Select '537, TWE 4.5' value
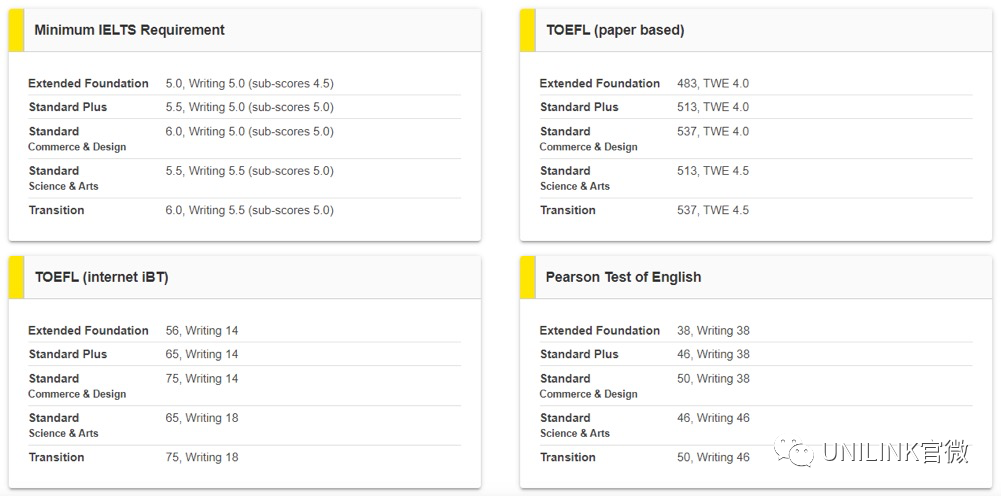Image resolution: width=1001 pixels, height=496 pixels. point(713,211)
